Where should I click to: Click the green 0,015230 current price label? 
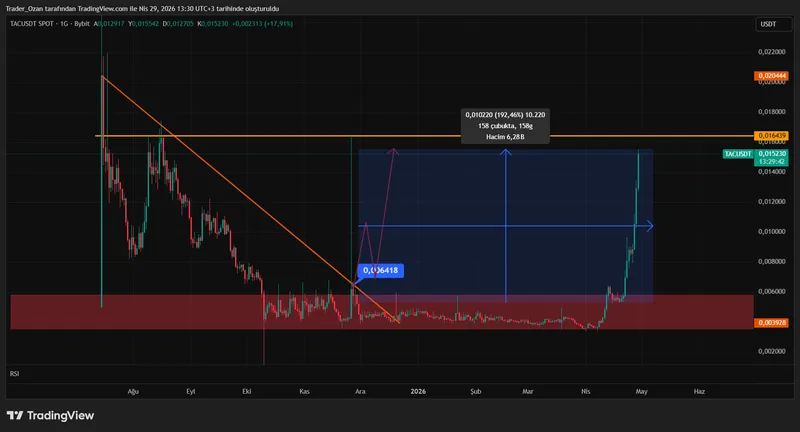click(771, 154)
